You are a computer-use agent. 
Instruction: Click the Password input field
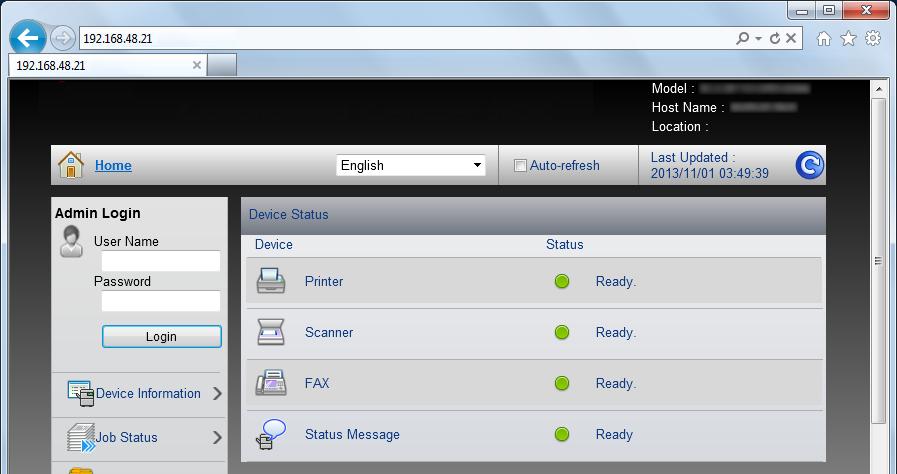tap(161, 301)
